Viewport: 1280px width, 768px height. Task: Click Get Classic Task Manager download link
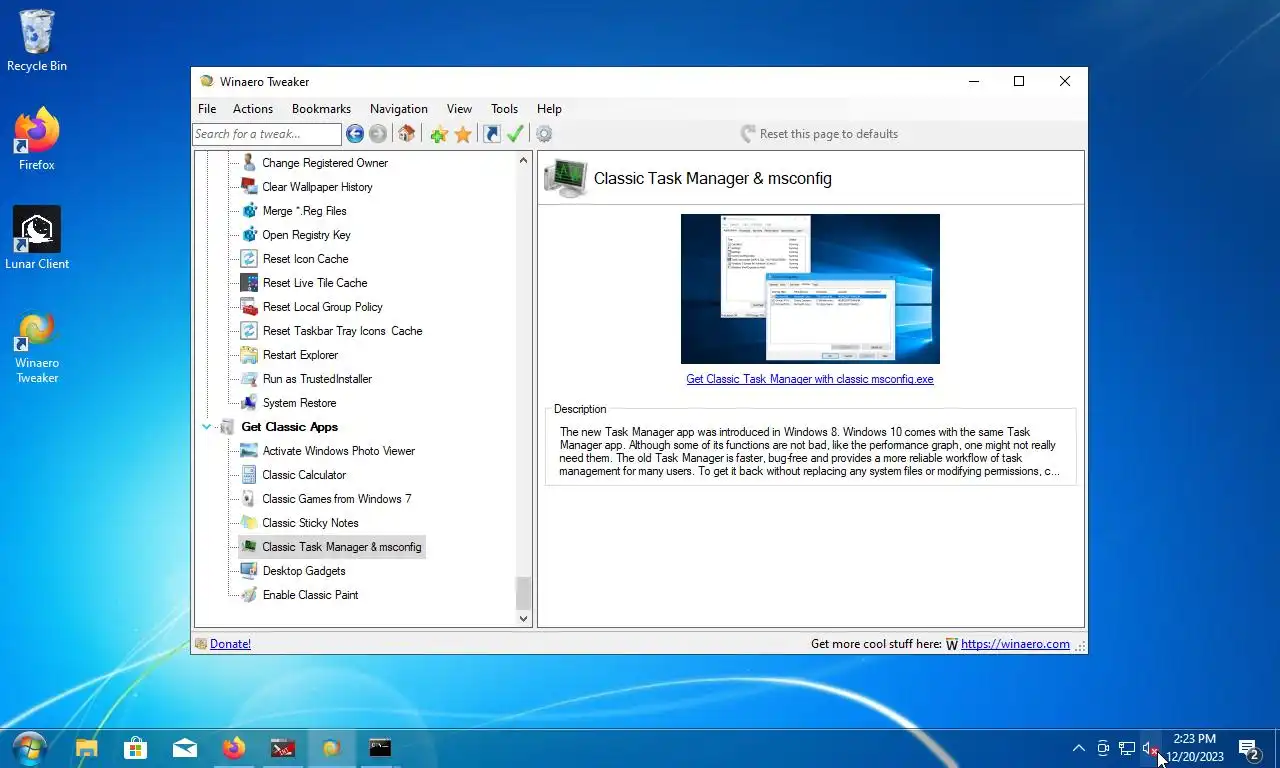tap(810, 379)
